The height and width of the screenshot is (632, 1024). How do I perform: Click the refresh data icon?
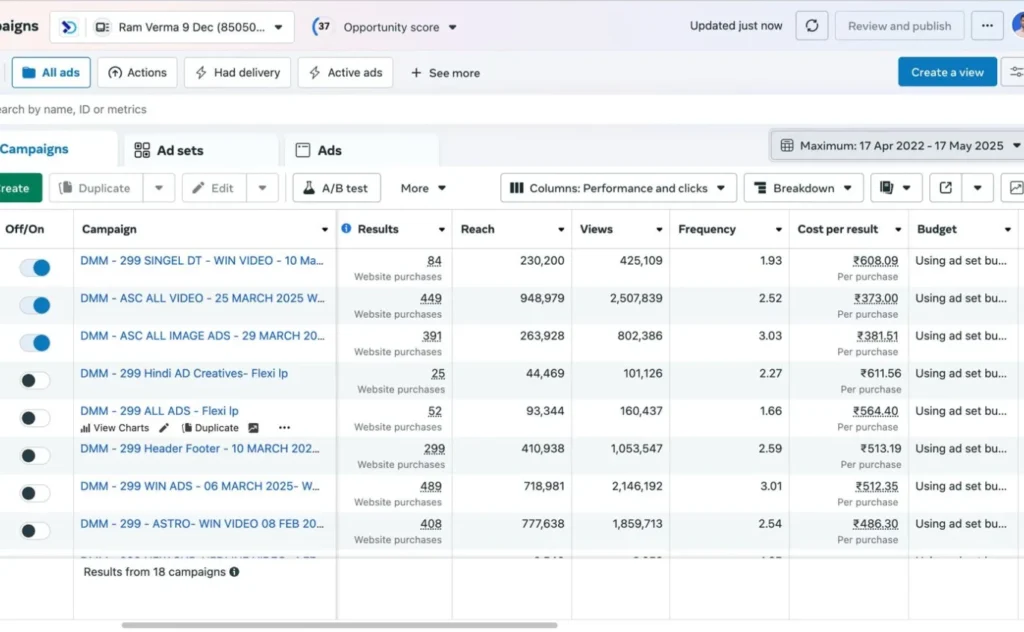coord(811,26)
